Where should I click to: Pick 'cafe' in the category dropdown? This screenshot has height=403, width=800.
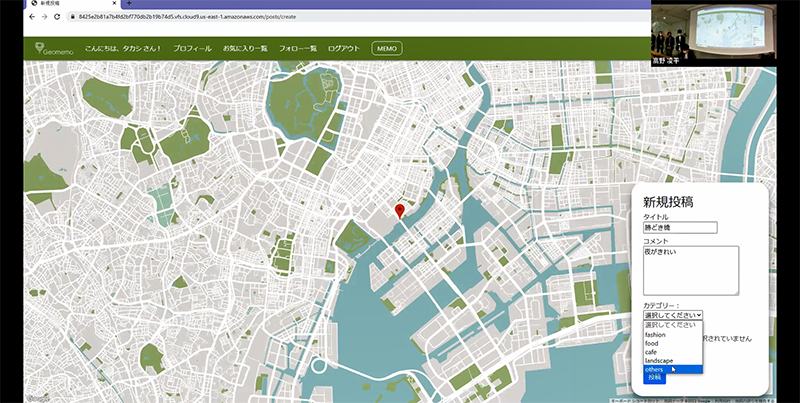[x=652, y=352]
